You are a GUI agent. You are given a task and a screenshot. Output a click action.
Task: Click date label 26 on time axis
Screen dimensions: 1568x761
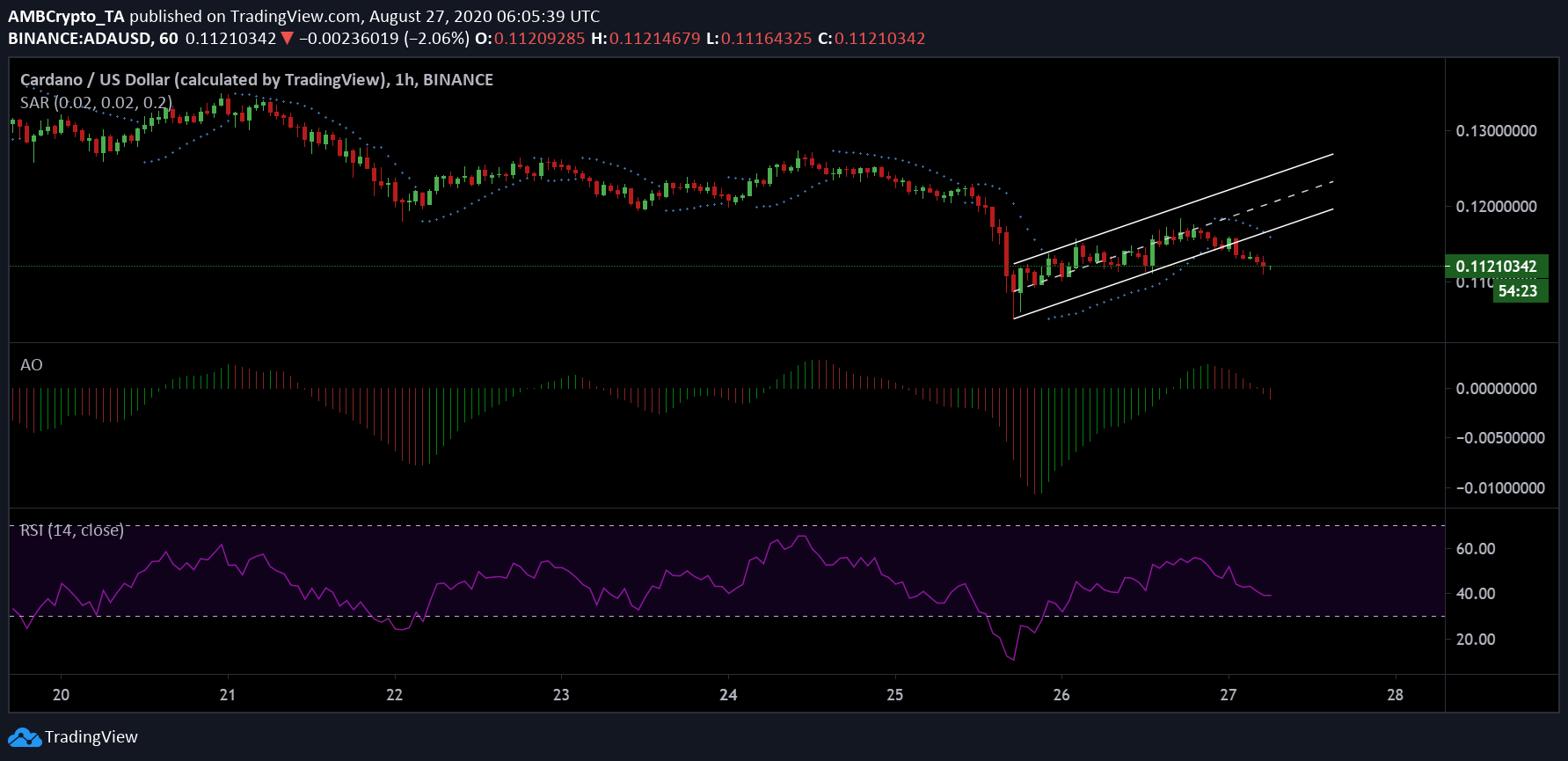pyautogui.click(x=1061, y=695)
